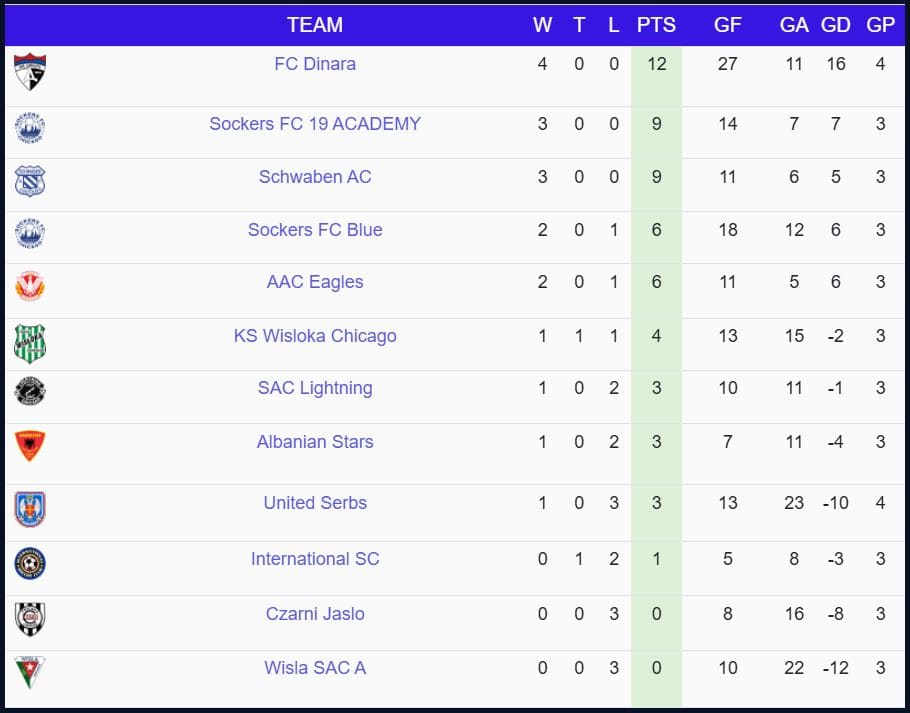Click the GD column header

point(835,25)
